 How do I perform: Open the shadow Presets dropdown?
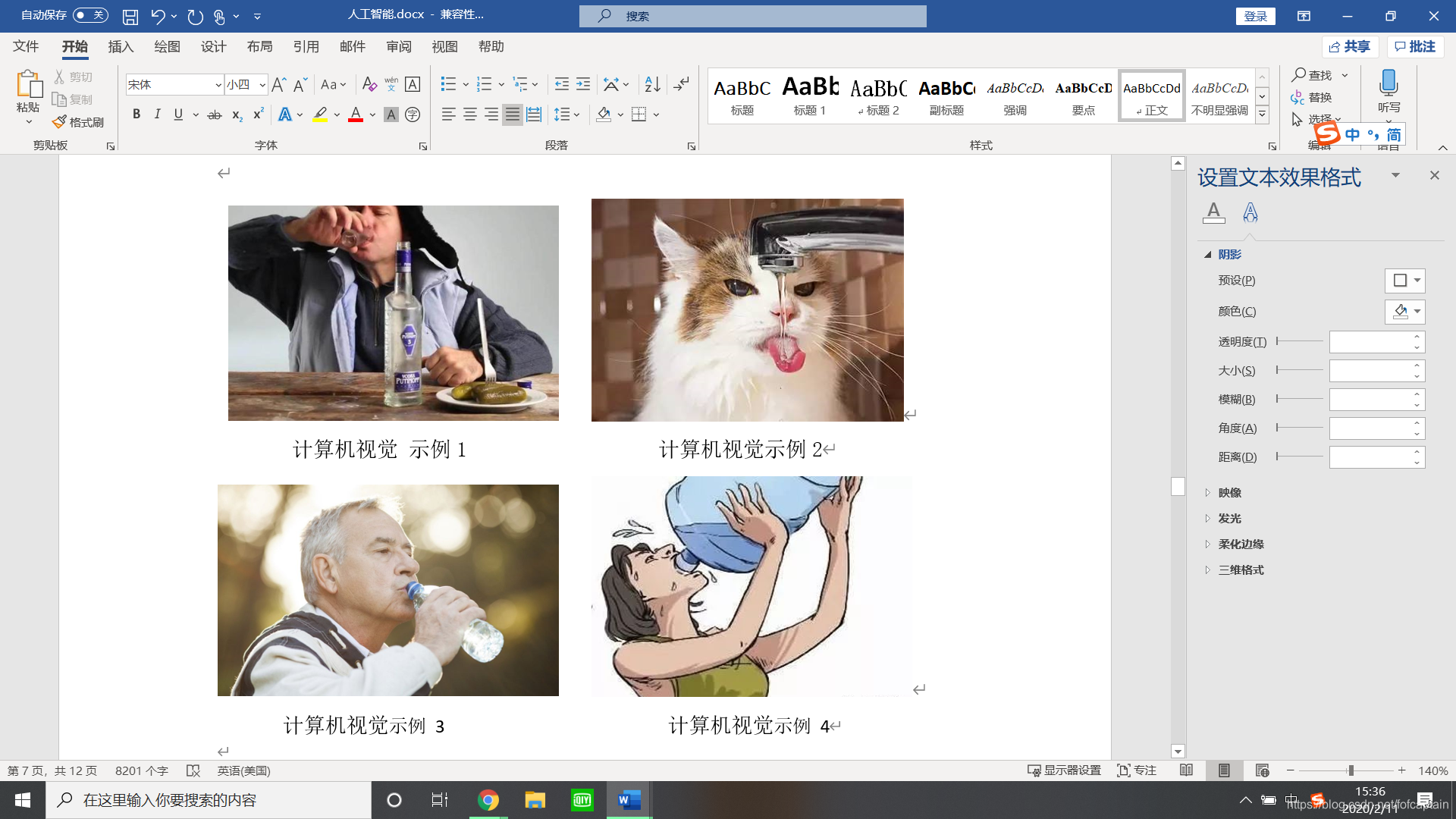(1405, 281)
